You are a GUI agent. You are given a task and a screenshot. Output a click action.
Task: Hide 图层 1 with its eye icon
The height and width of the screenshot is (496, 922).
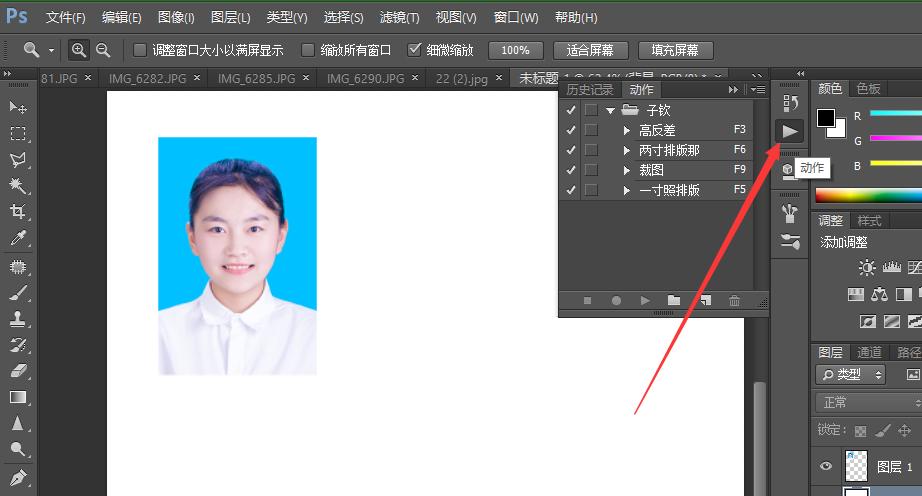[826, 466]
